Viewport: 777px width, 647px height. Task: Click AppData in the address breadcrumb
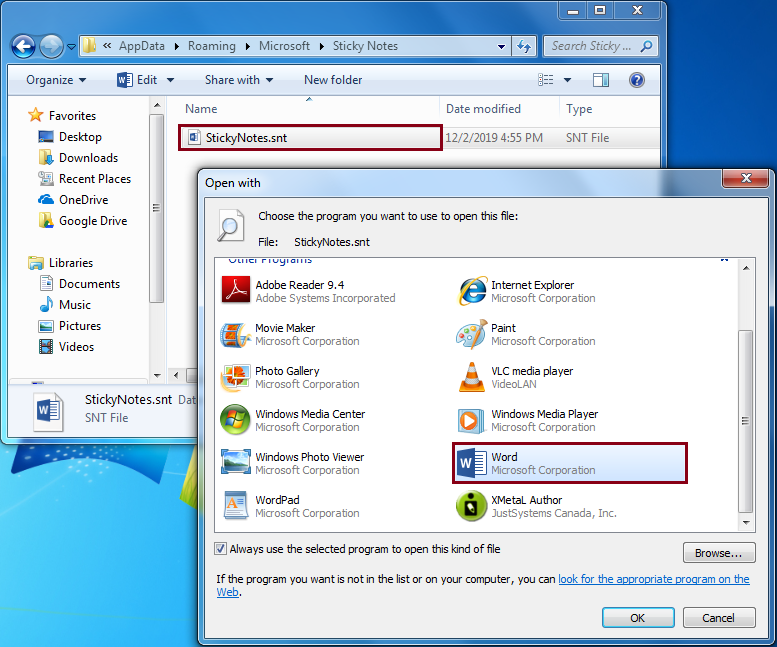(x=142, y=46)
